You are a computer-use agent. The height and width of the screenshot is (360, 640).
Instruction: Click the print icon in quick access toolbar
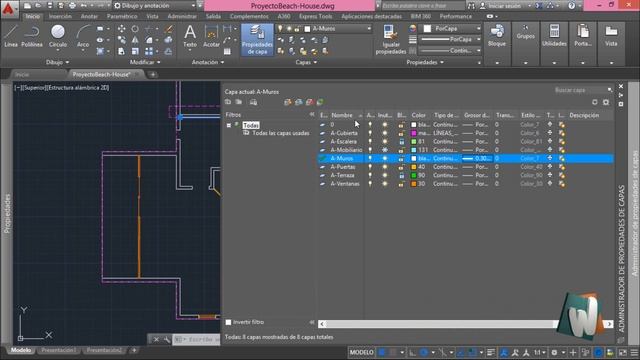pyautogui.click(x=72, y=6)
